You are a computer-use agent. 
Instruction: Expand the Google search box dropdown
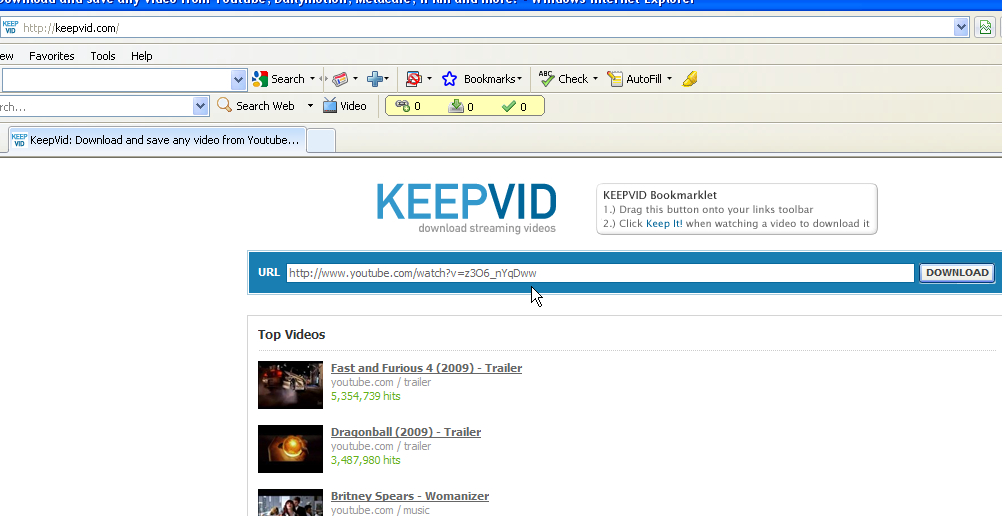(238, 79)
